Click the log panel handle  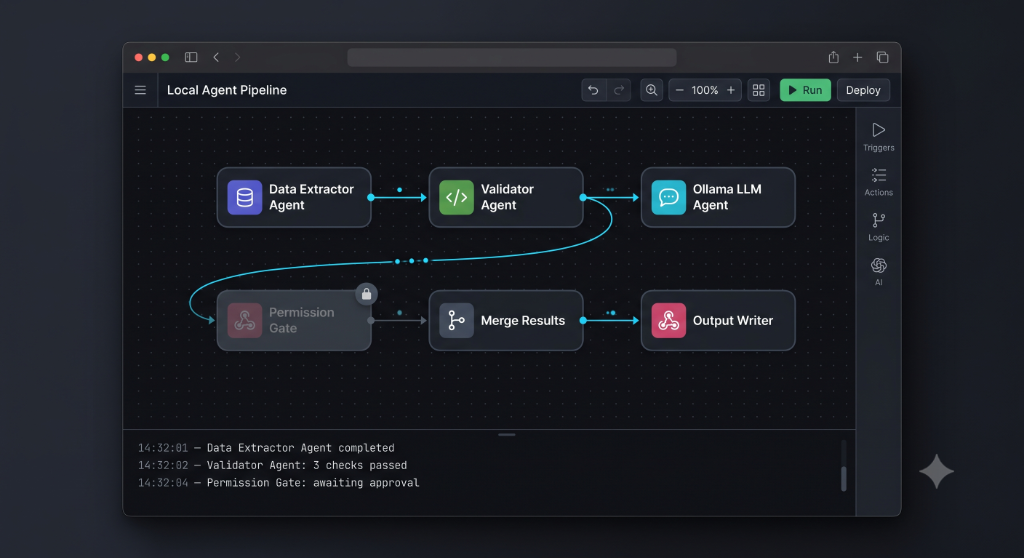click(x=507, y=435)
